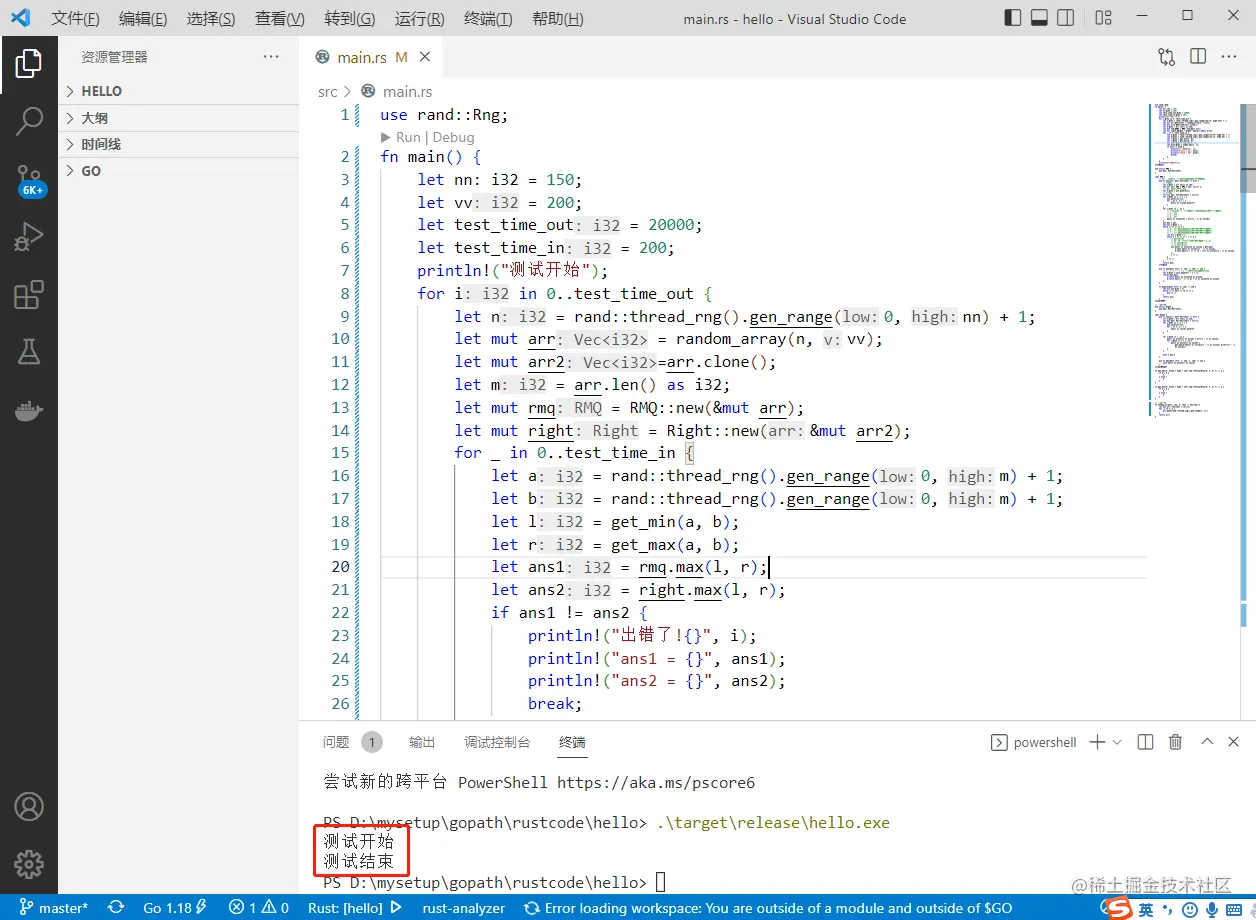Open the Testing flask view
Image resolution: width=1256 pixels, height=920 pixels.
(29, 352)
